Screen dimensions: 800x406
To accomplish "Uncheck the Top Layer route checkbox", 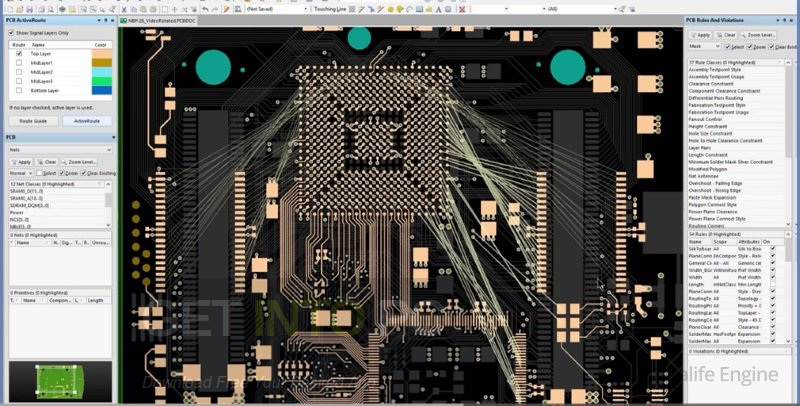I will pos(19,54).
